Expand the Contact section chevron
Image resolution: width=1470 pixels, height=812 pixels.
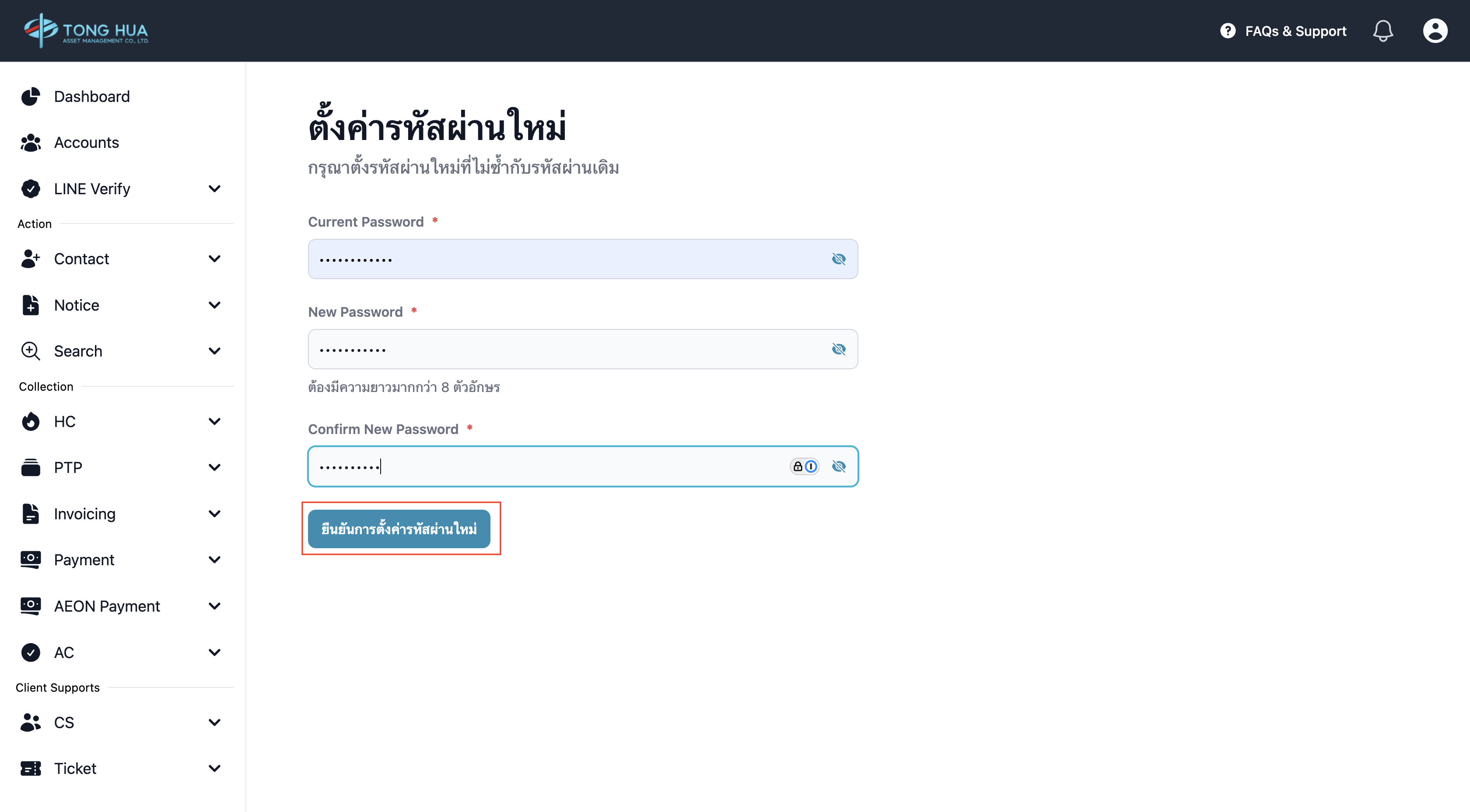214,259
